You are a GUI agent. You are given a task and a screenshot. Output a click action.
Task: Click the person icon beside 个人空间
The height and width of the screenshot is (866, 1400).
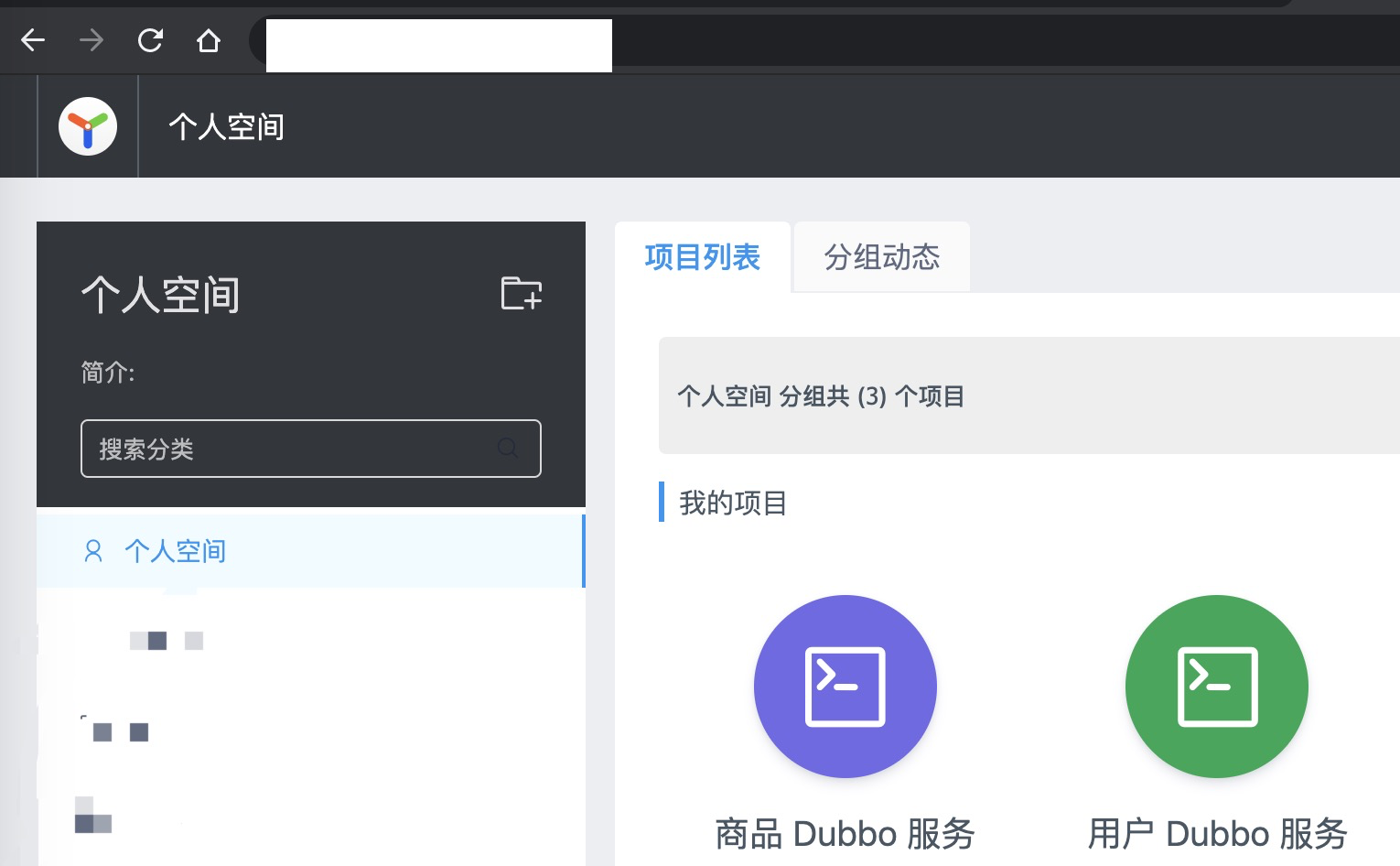(x=92, y=550)
